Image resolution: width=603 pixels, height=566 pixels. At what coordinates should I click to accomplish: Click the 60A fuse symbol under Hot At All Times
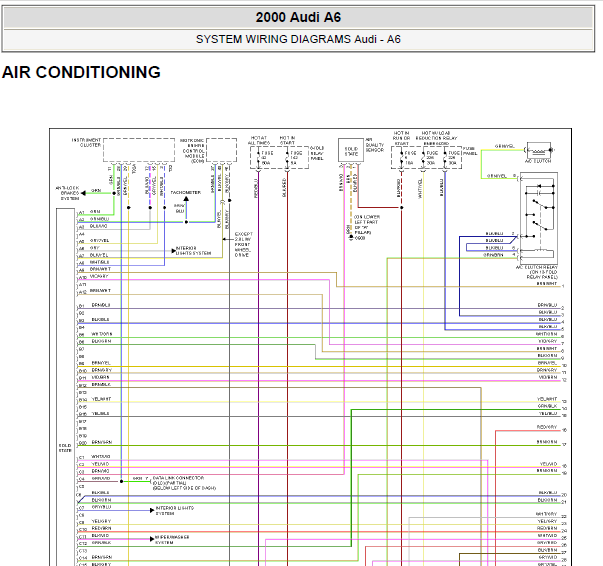coord(258,158)
